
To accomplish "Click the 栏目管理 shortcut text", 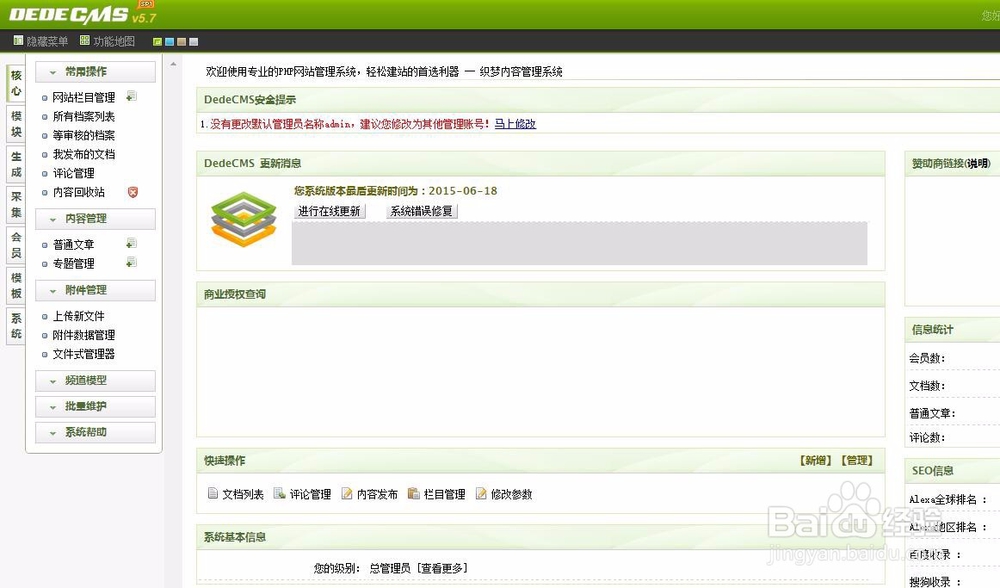I will [x=445, y=494].
